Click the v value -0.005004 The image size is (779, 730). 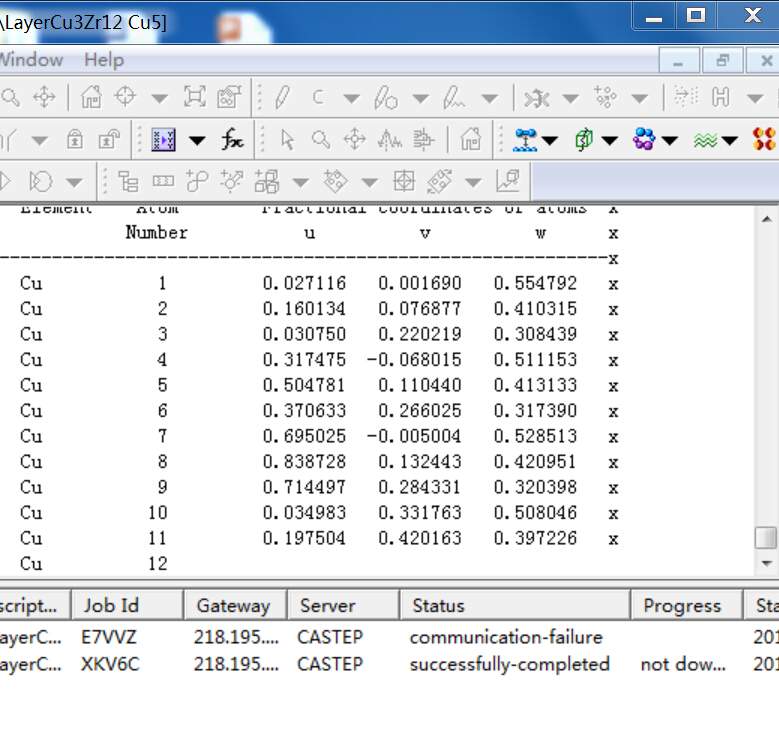[414, 436]
